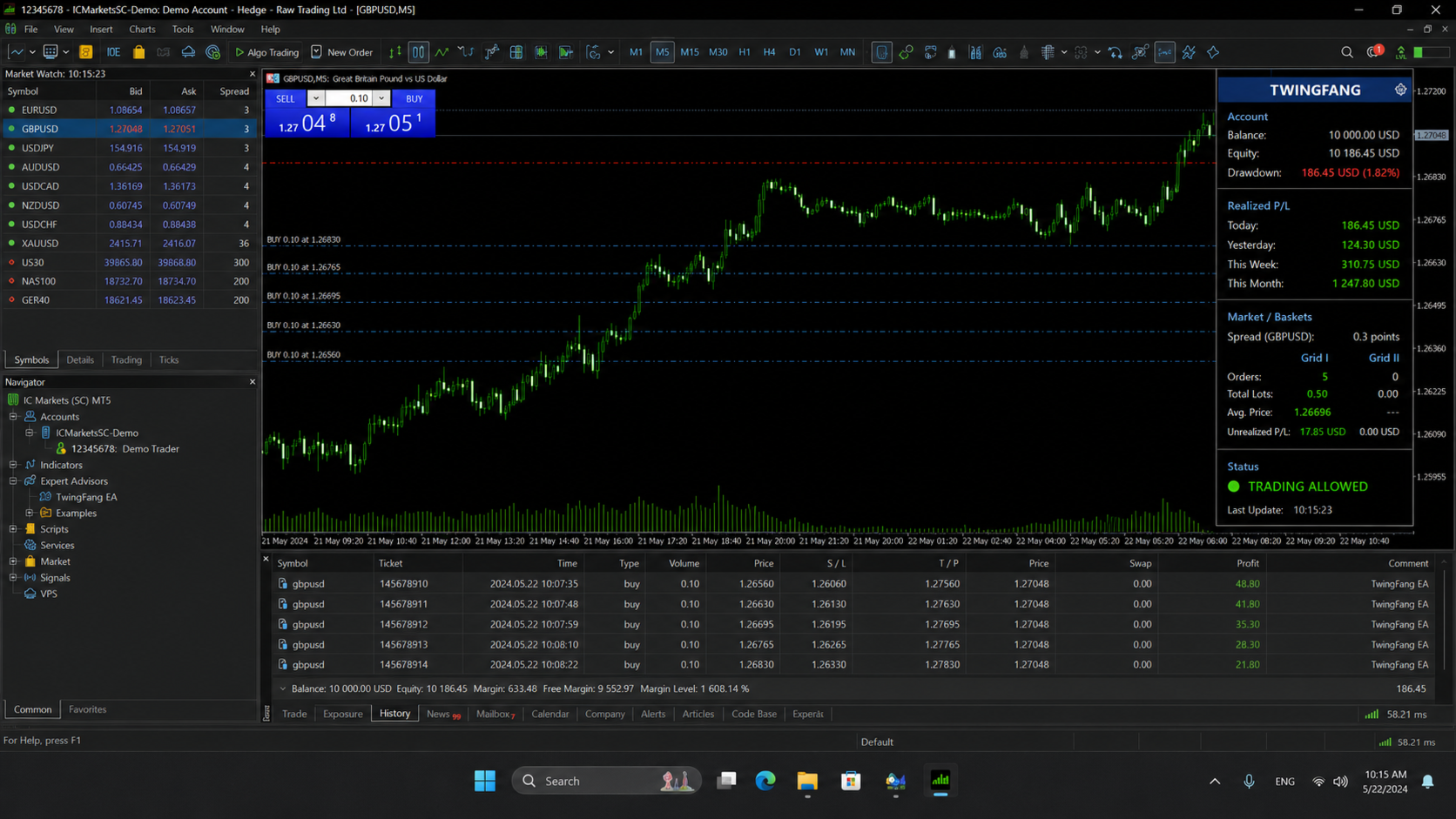Select the candlestick chart type icon
The height and width of the screenshot is (819, 1456).
point(419,52)
